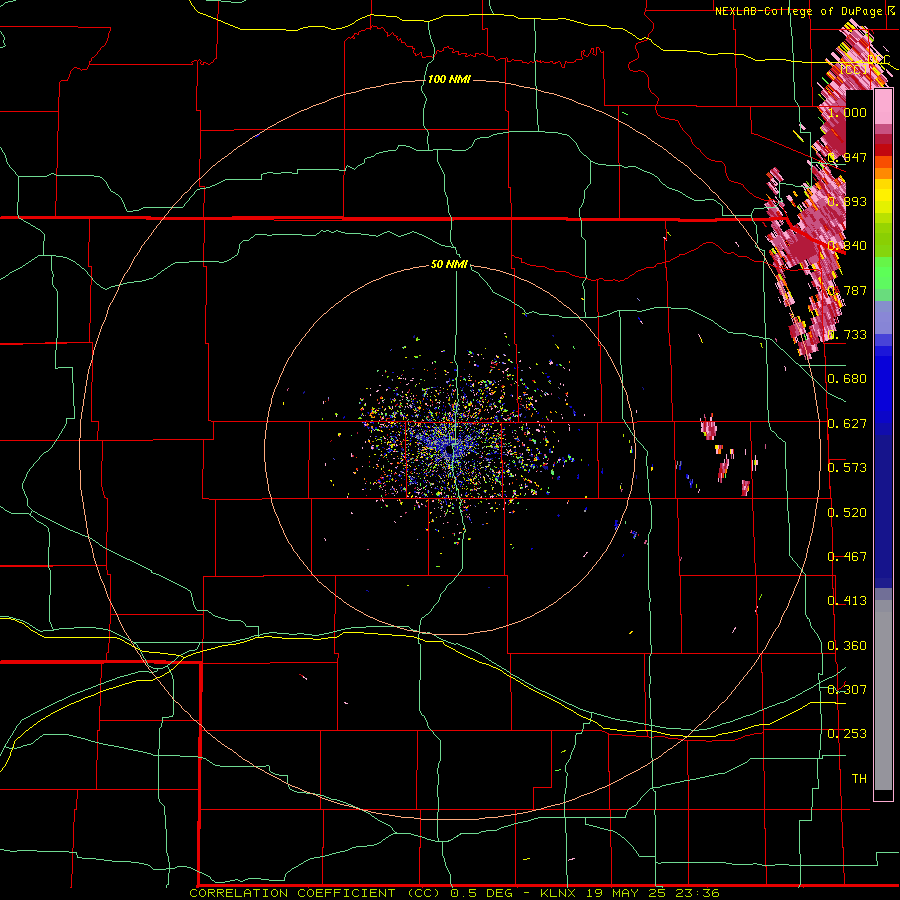
Task: Select the 0.893 value on the color scale
Action: tap(847, 201)
